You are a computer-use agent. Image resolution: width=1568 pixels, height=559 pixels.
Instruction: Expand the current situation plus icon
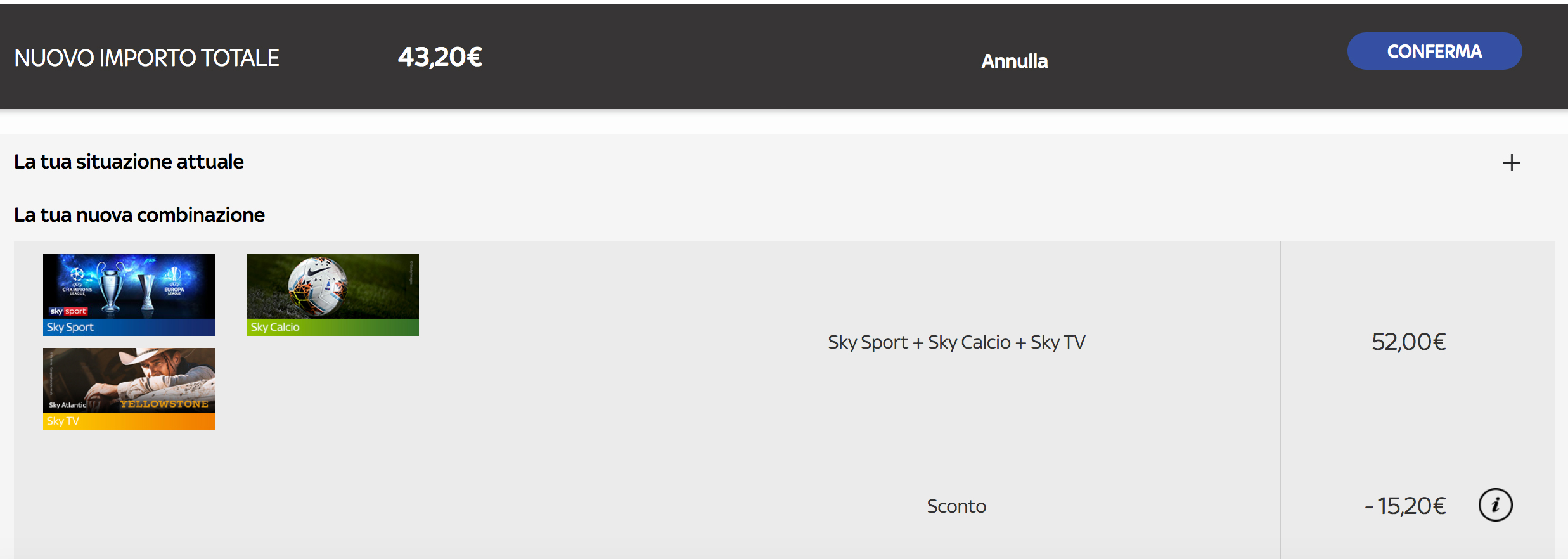[1511, 163]
